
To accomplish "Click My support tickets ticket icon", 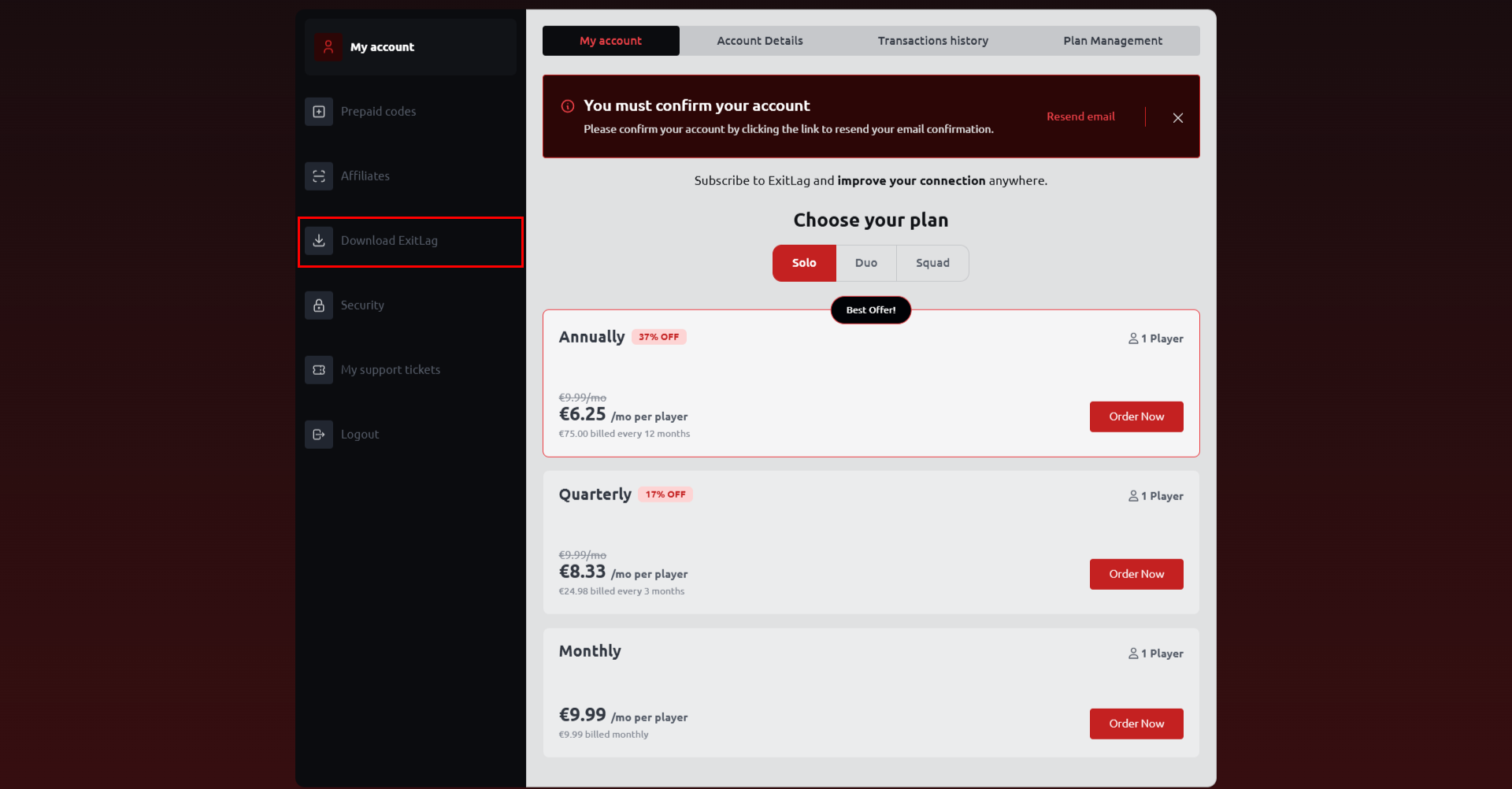I will pyautogui.click(x=319, y=370).
